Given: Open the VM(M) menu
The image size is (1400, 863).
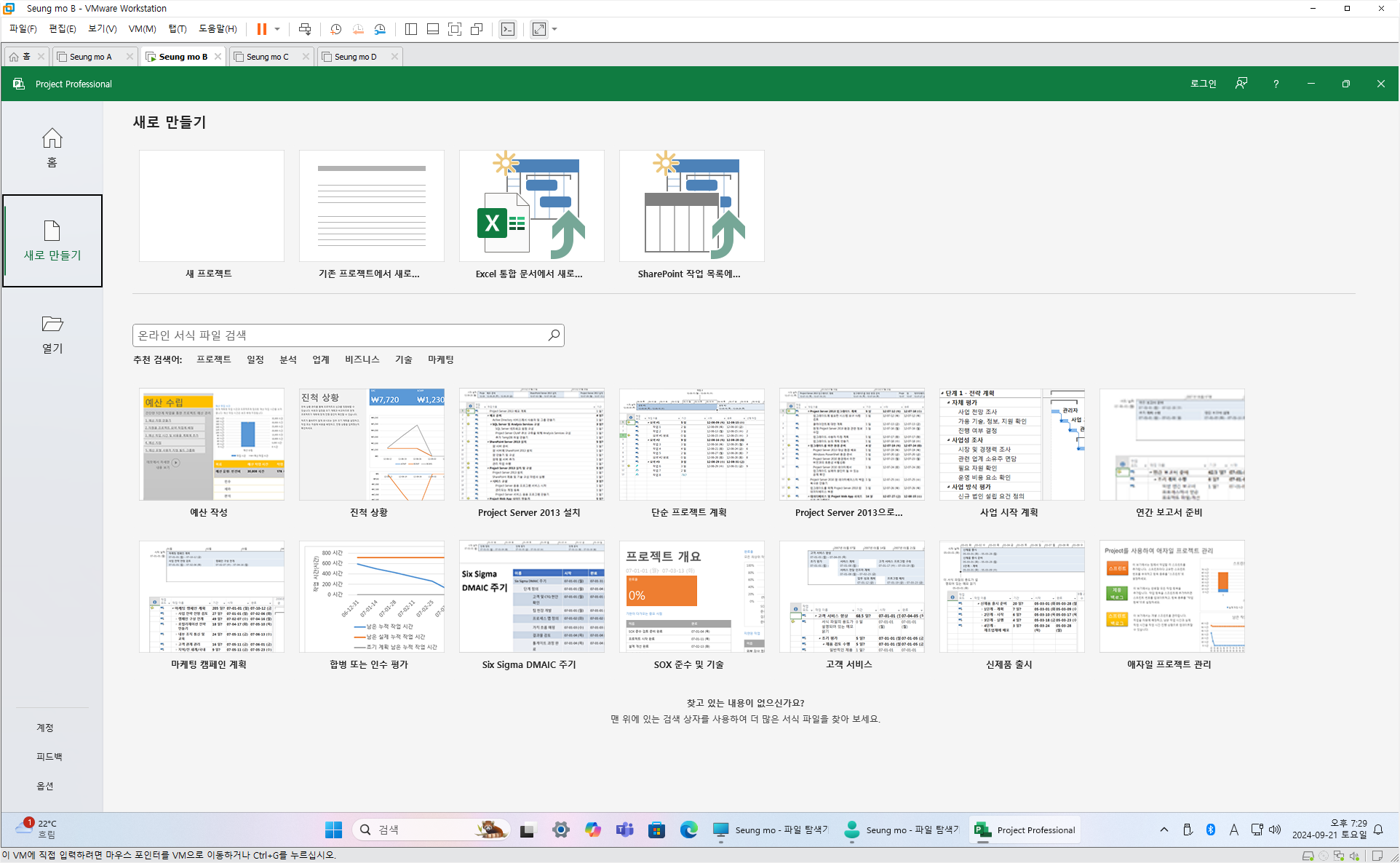Looking at the screenshot, I should [x=142, y=29].
